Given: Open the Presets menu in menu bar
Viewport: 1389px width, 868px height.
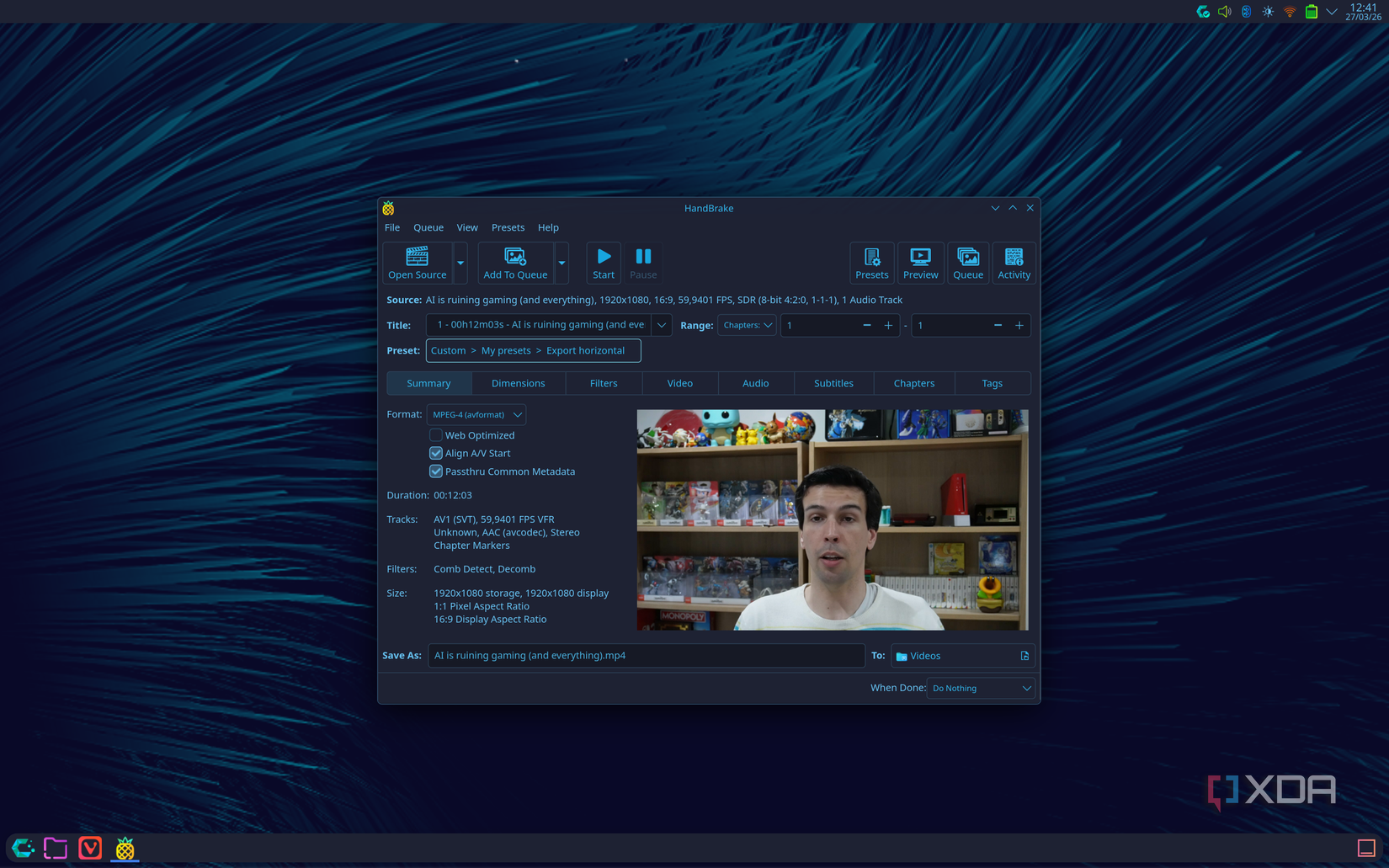Looking at the screenshot, I should coord(508,227).
